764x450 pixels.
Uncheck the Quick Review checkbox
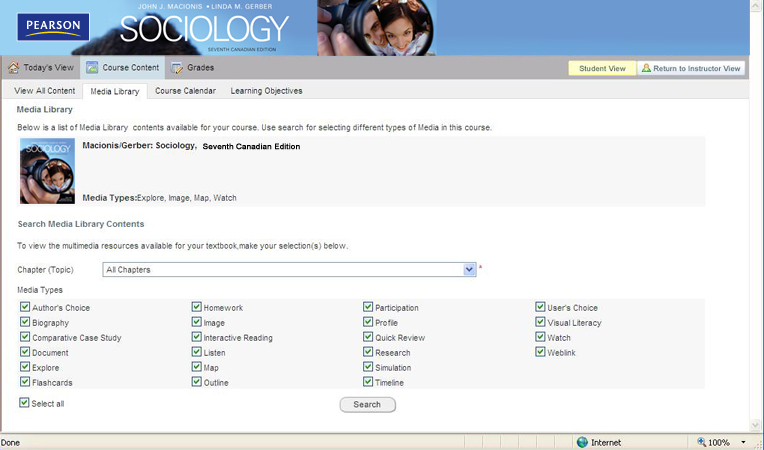pyautogui.click(x=368, y=337)
